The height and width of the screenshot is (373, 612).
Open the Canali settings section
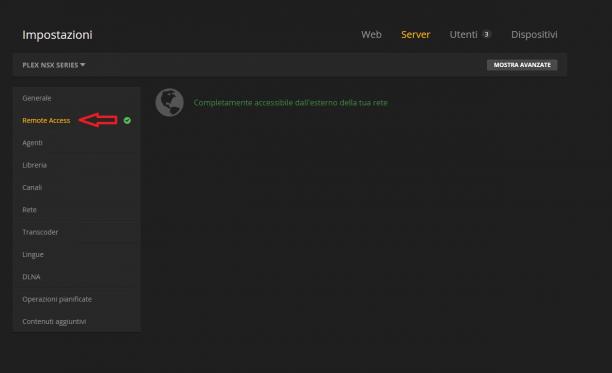(x=76, y=187)
